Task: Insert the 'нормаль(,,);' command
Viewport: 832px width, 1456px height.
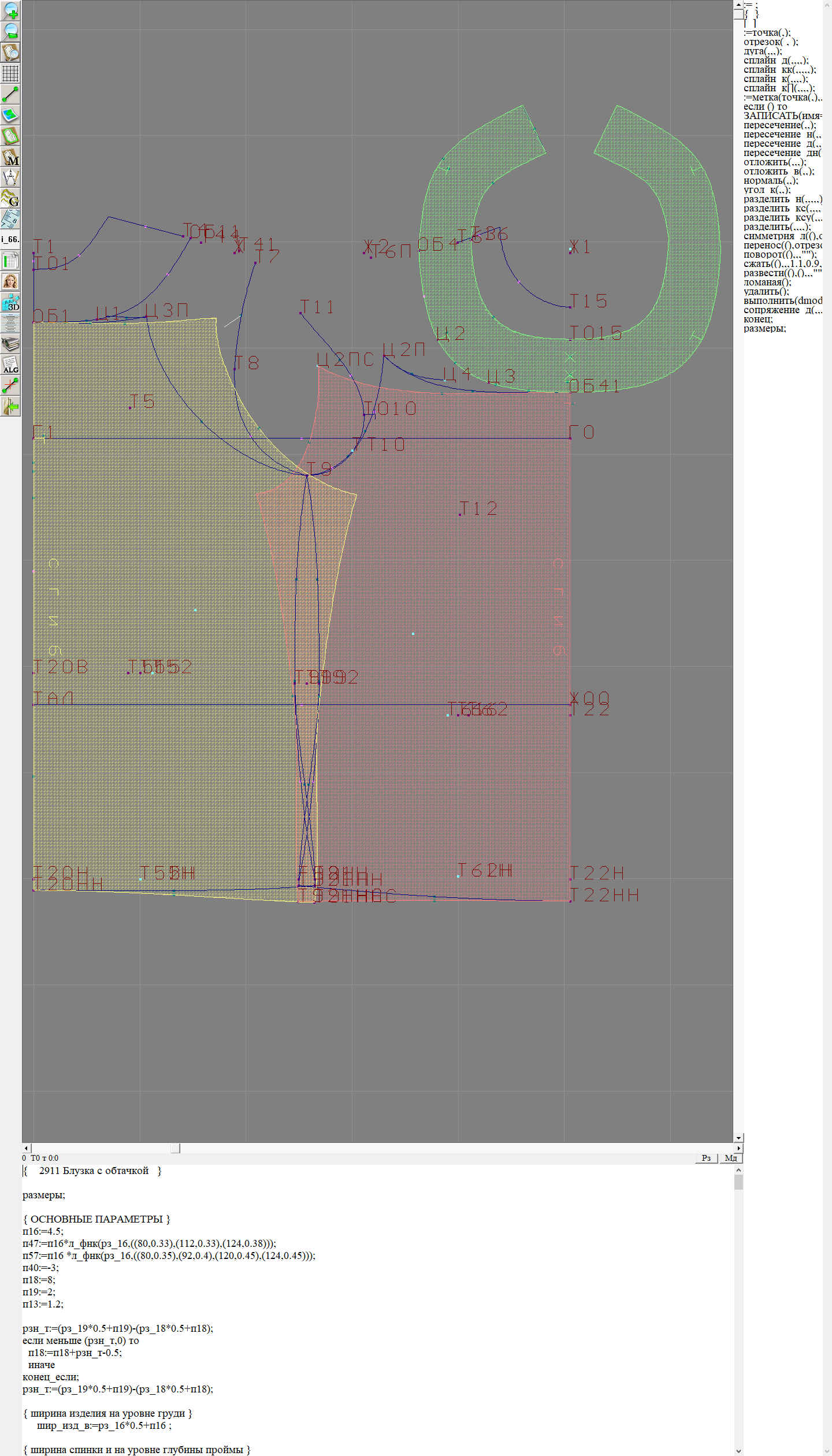Action: click(x=771, y=180)
